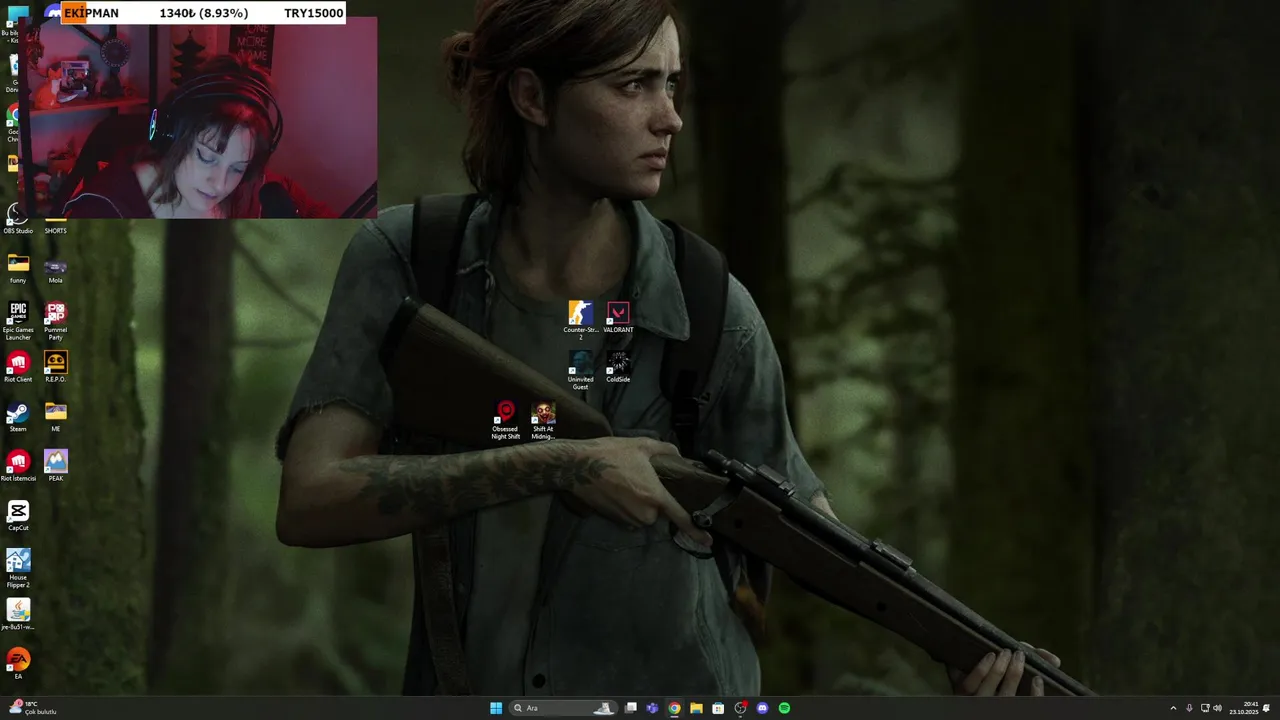Launch Epic Games Launcher shortcut
The height and width of the screenshot is (720, 1280).
click(18, 321)
